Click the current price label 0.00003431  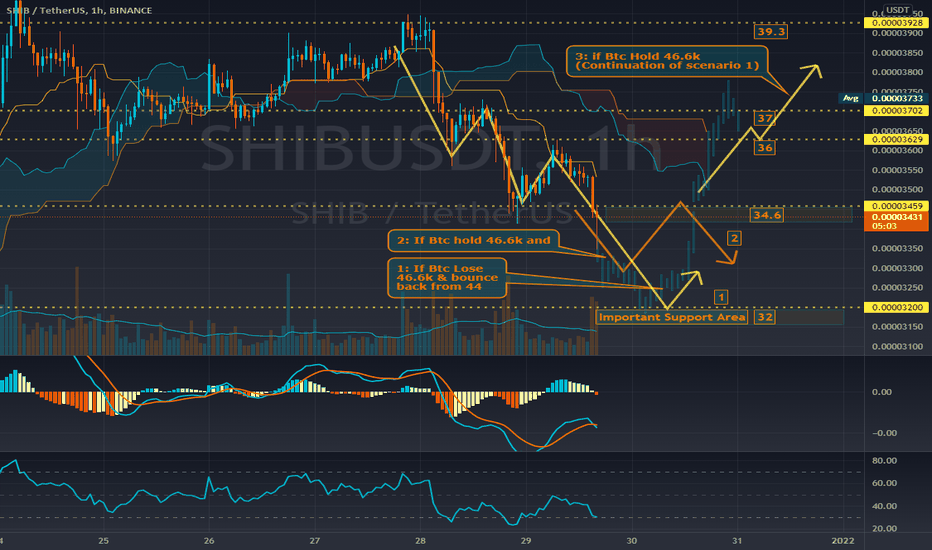click(x=896, y=221)
